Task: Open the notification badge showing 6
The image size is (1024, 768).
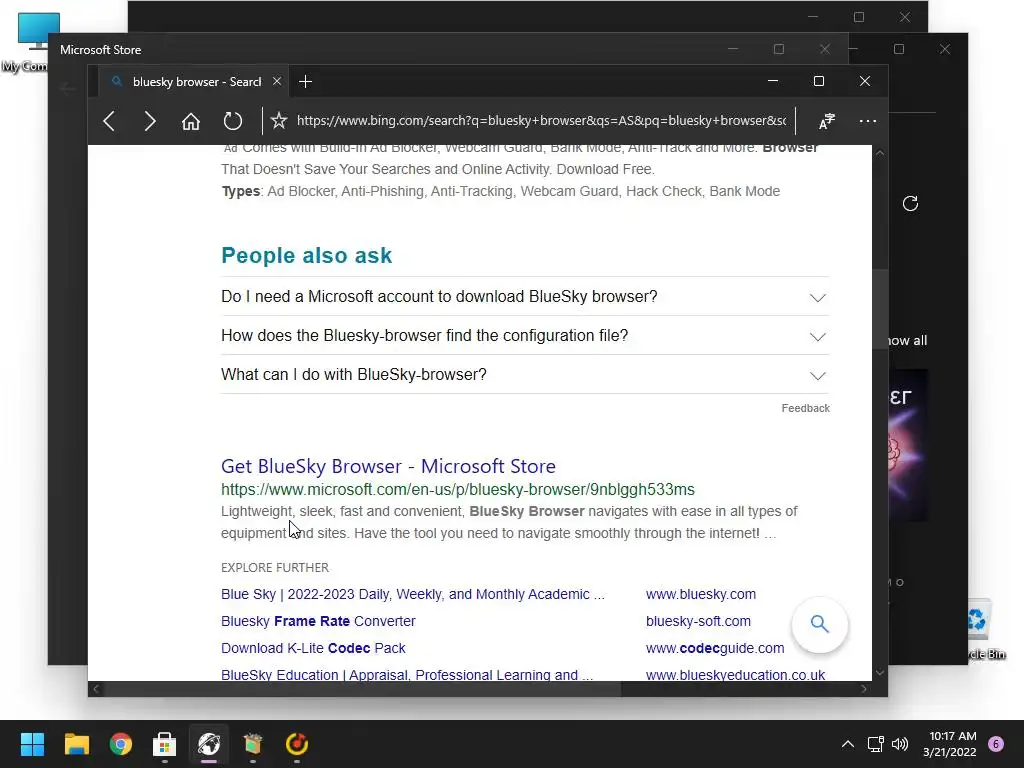Action: (996, 744)
